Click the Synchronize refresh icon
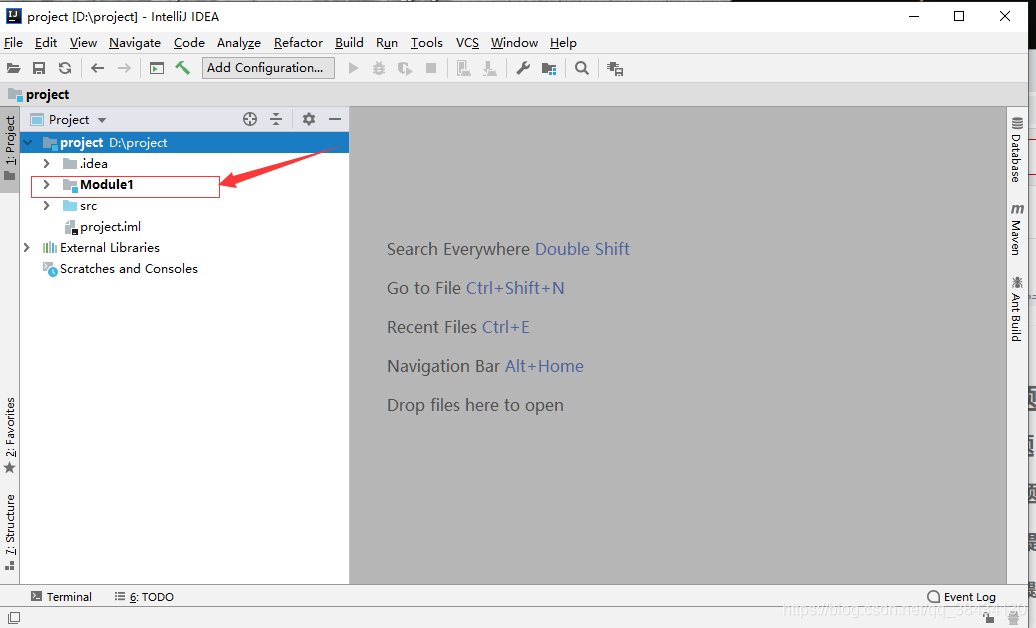Viewport: 1036px width, 628px height. (65, 68)
